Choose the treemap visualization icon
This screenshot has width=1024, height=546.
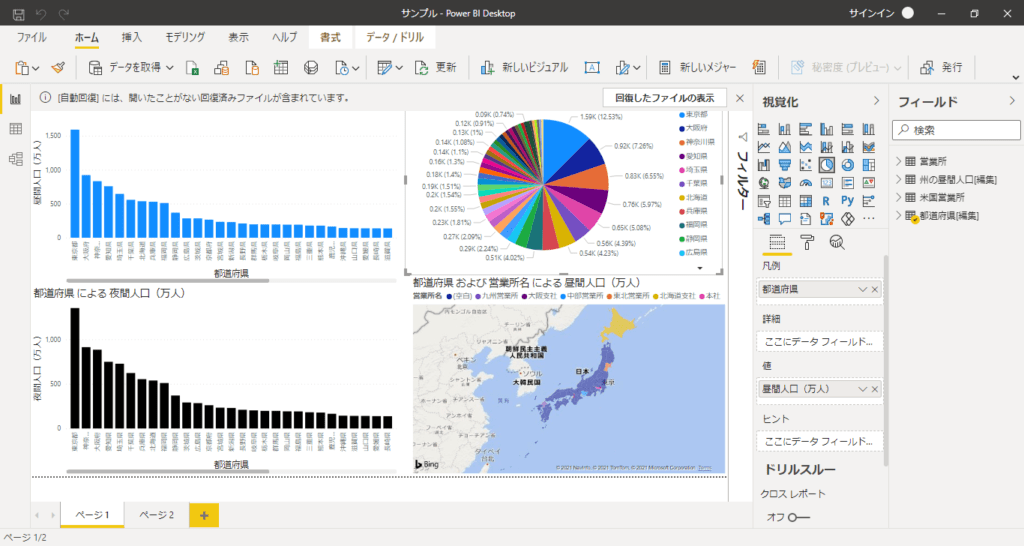(x=868, y=165)
